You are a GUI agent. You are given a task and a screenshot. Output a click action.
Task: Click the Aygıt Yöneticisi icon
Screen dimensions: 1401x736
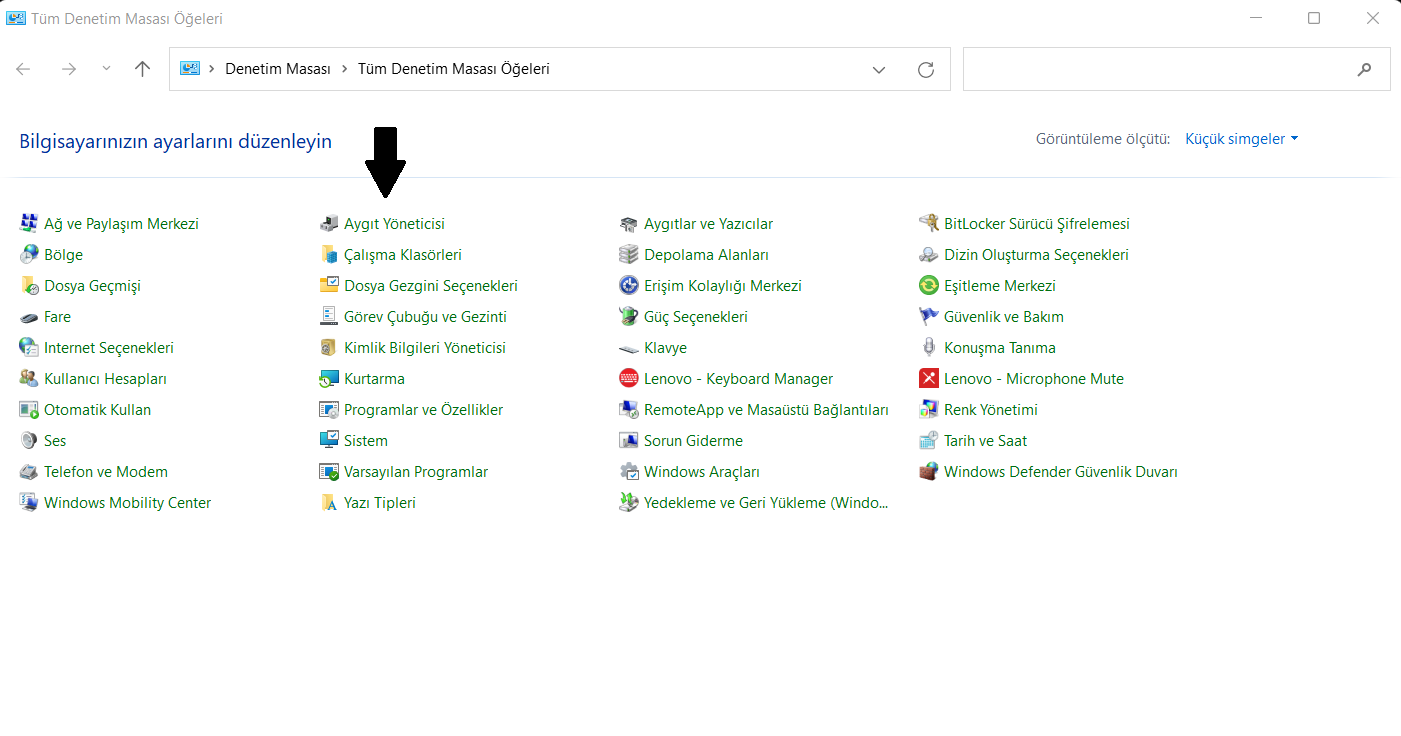pyautogui.click(x=328, y=224)
